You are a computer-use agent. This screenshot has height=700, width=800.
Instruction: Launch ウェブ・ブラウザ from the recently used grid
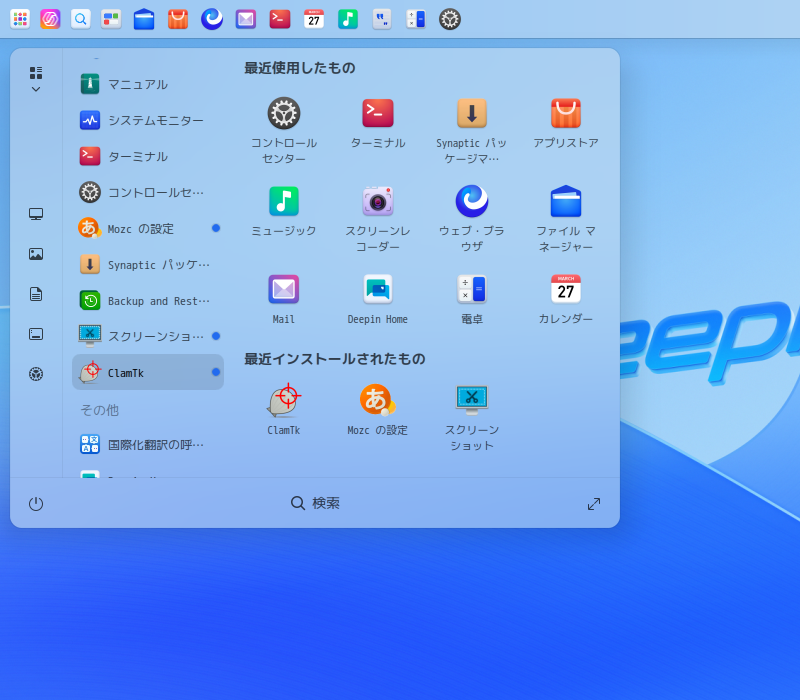pos(471,218)
